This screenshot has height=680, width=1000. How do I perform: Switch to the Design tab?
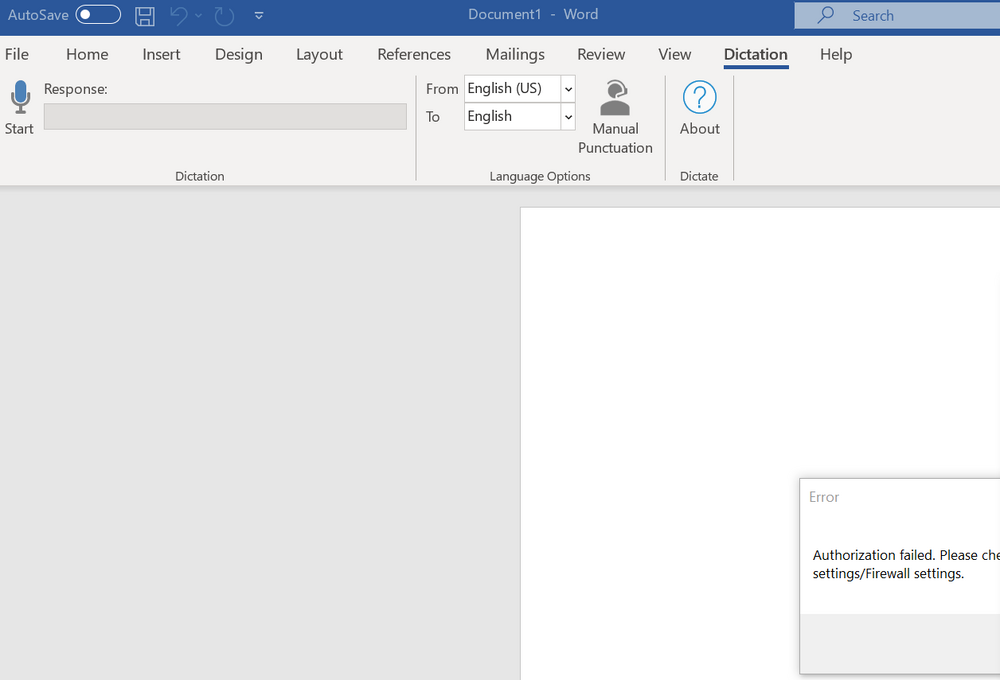pyautogui.click(x=239, y=54)
